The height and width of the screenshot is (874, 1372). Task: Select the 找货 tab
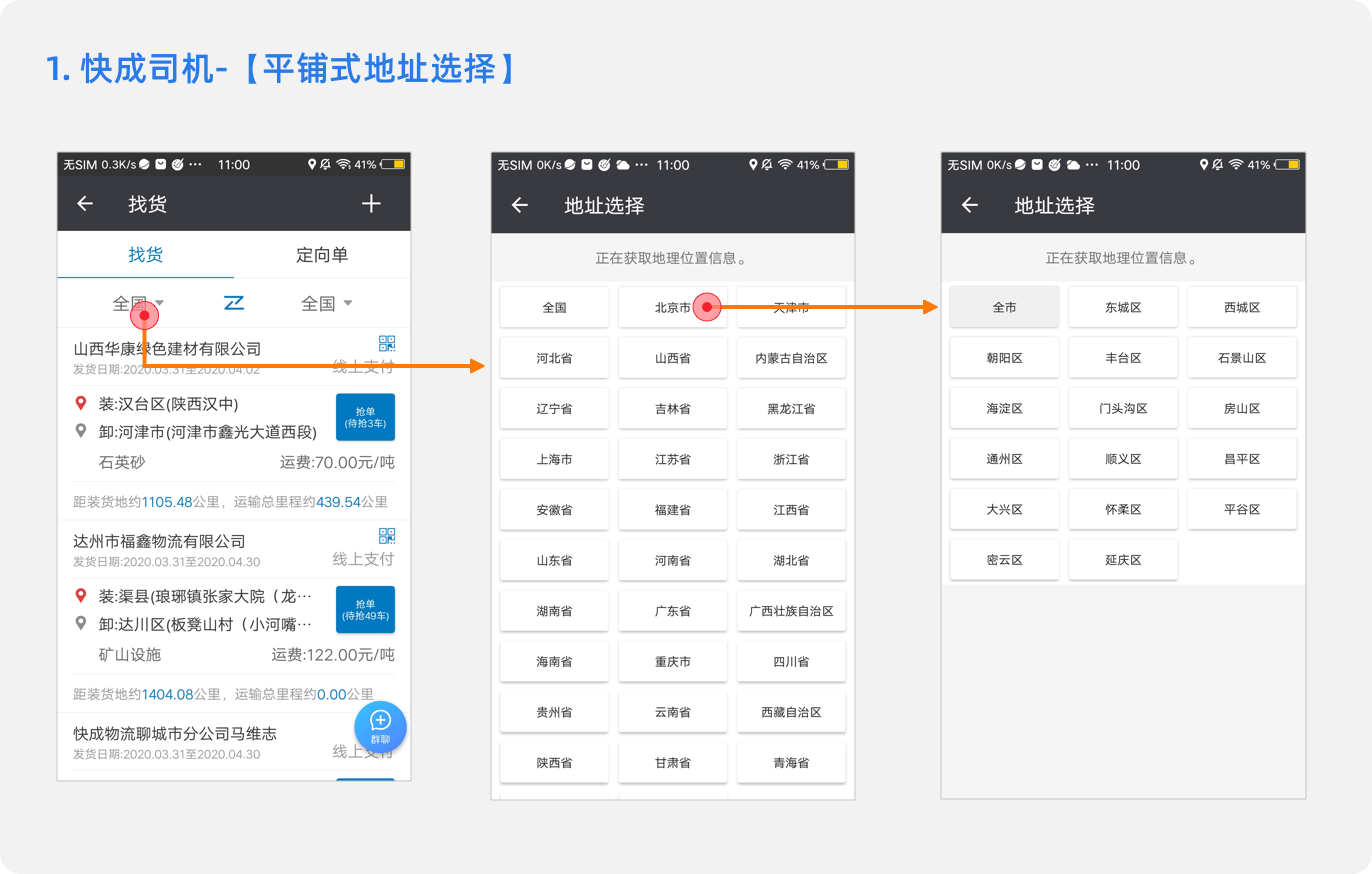(x=145, y=255)
